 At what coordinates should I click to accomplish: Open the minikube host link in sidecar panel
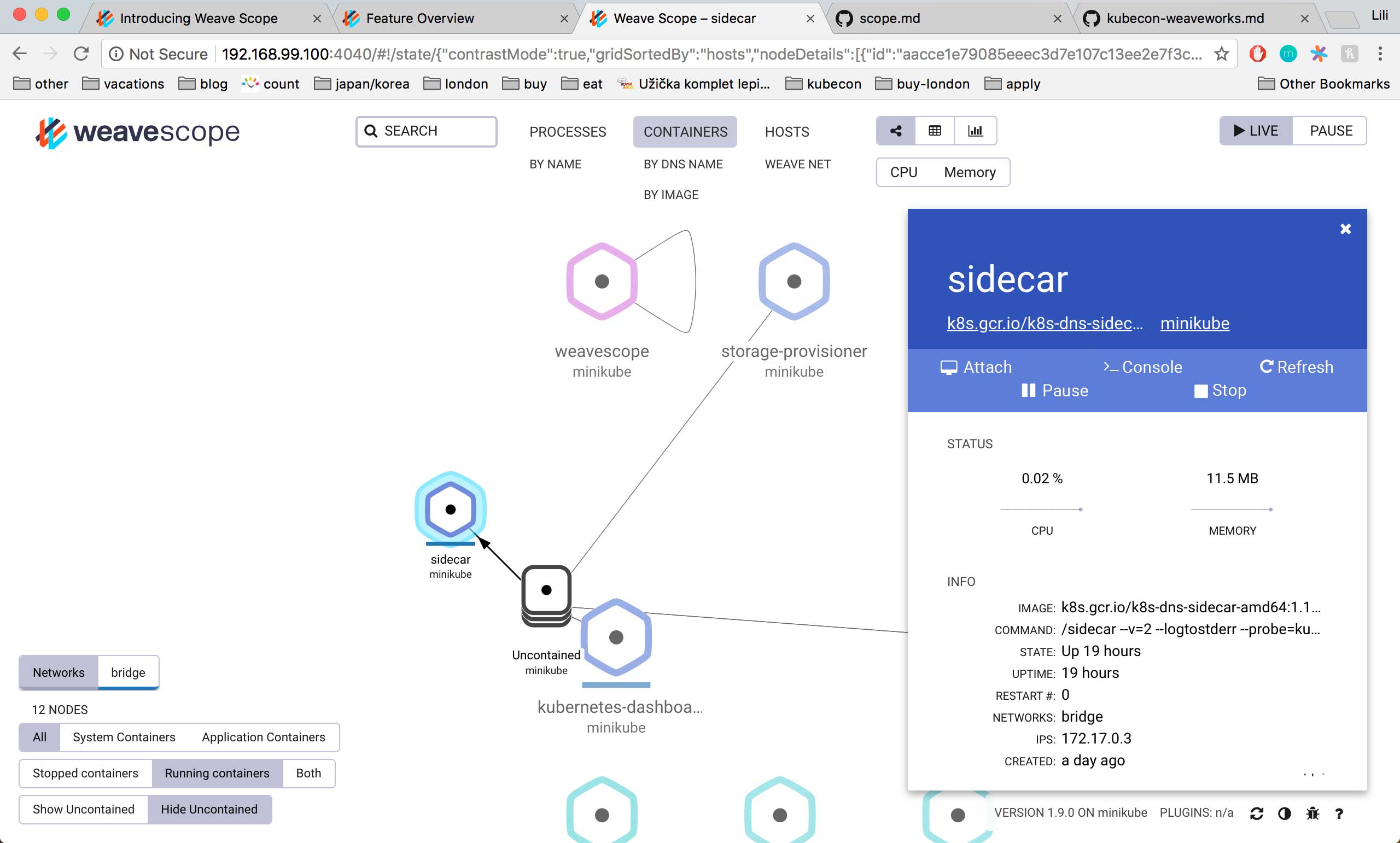(1194, 323)
